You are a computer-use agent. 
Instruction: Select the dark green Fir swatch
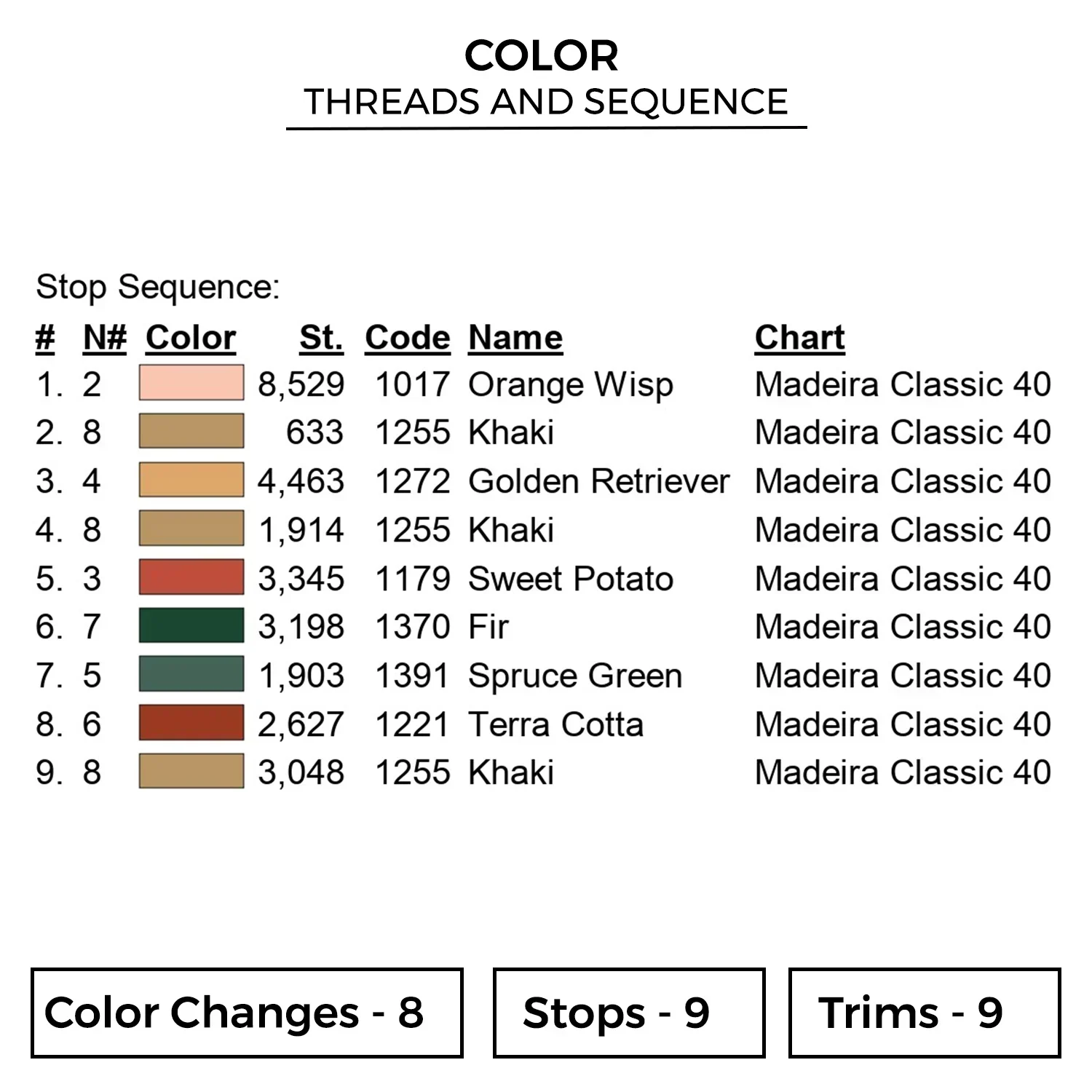pos(191,625)
